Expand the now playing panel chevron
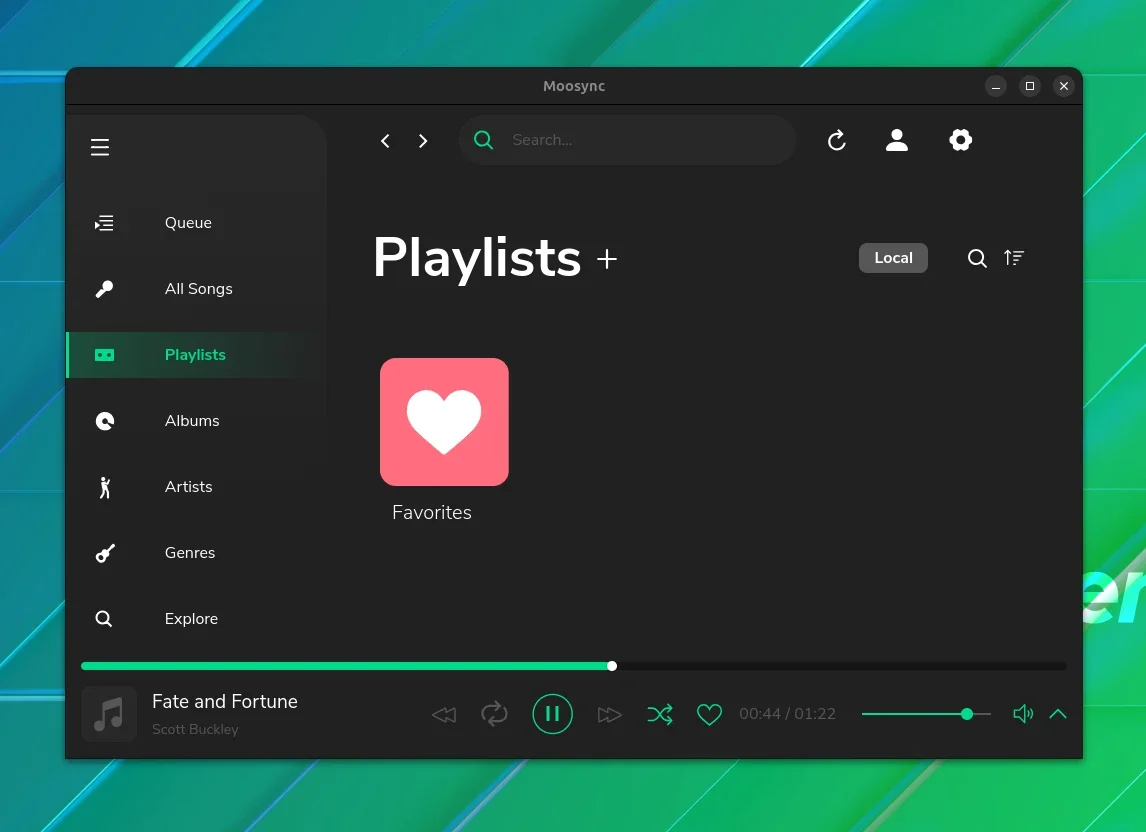 1058,714
